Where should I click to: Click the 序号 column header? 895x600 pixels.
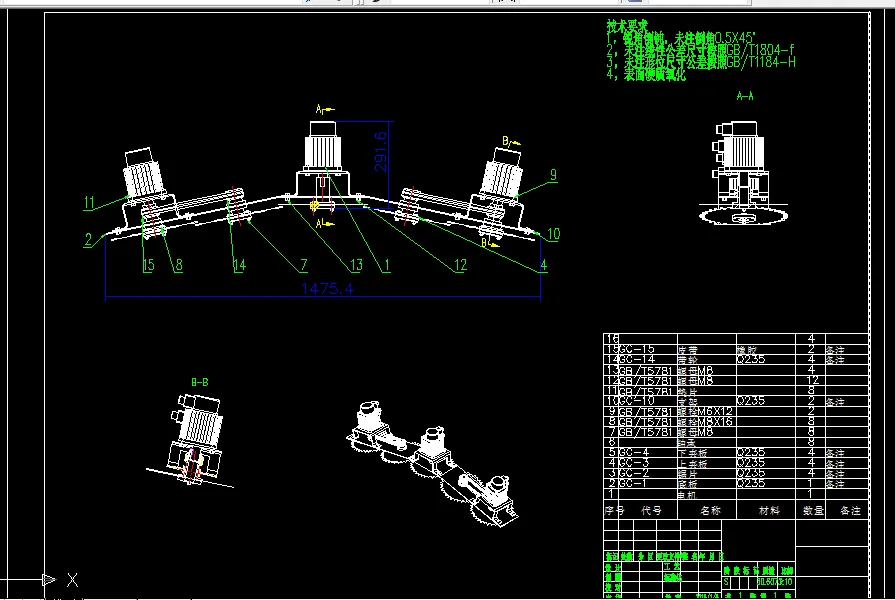click(614, 510)
